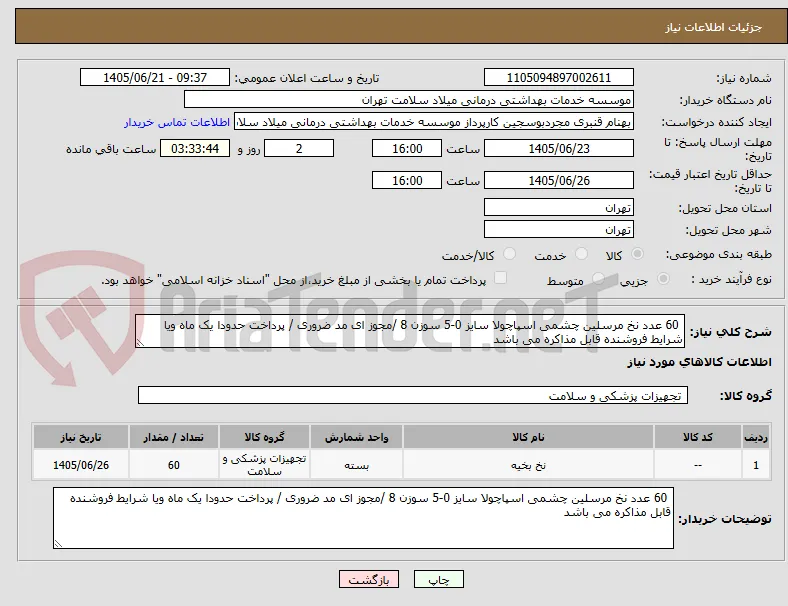Click the row number 1 cell
Screen dimensions: 788x606
(756, 465)
